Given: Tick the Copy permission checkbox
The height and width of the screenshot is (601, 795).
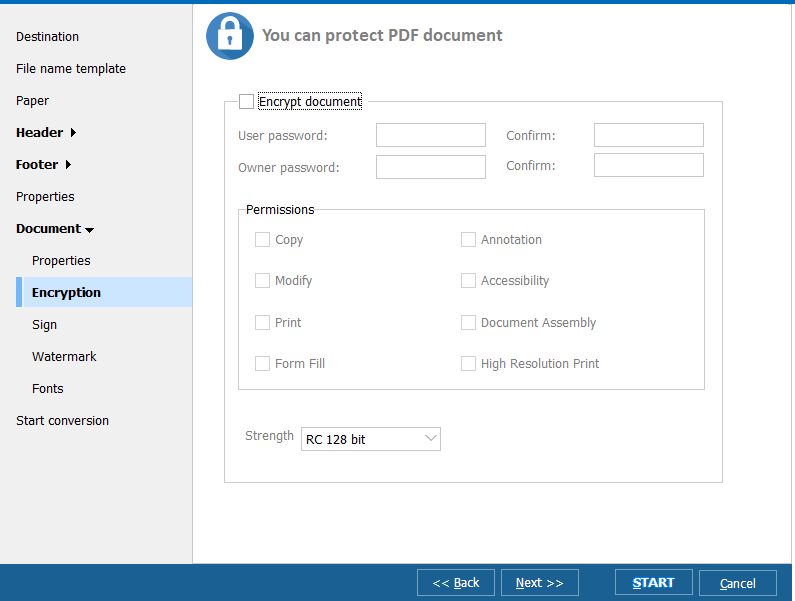Looking at the screenshot, I should [263, 240].
